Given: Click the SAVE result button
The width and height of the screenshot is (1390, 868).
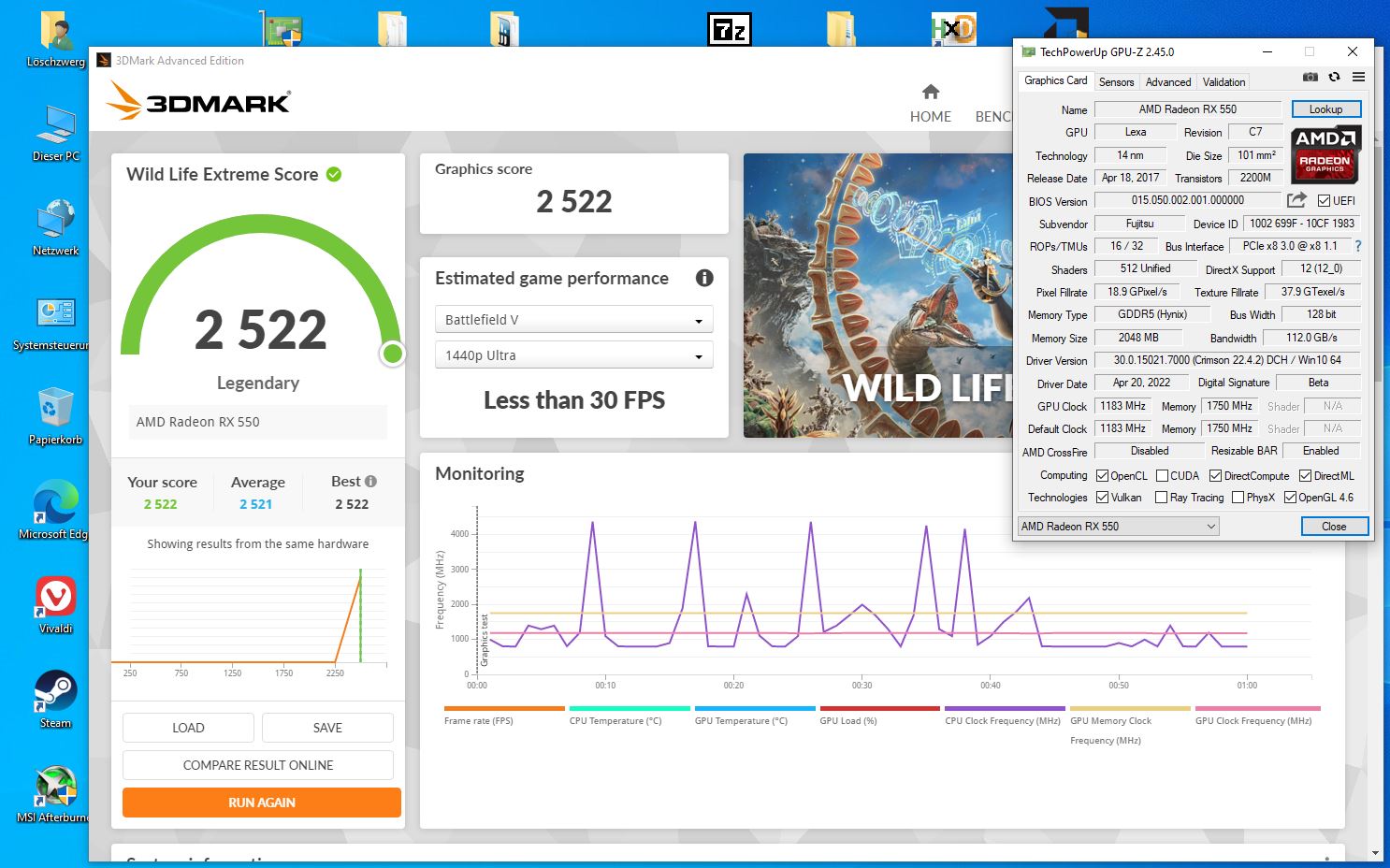Looking at the screenshot, I should [327, 728].
